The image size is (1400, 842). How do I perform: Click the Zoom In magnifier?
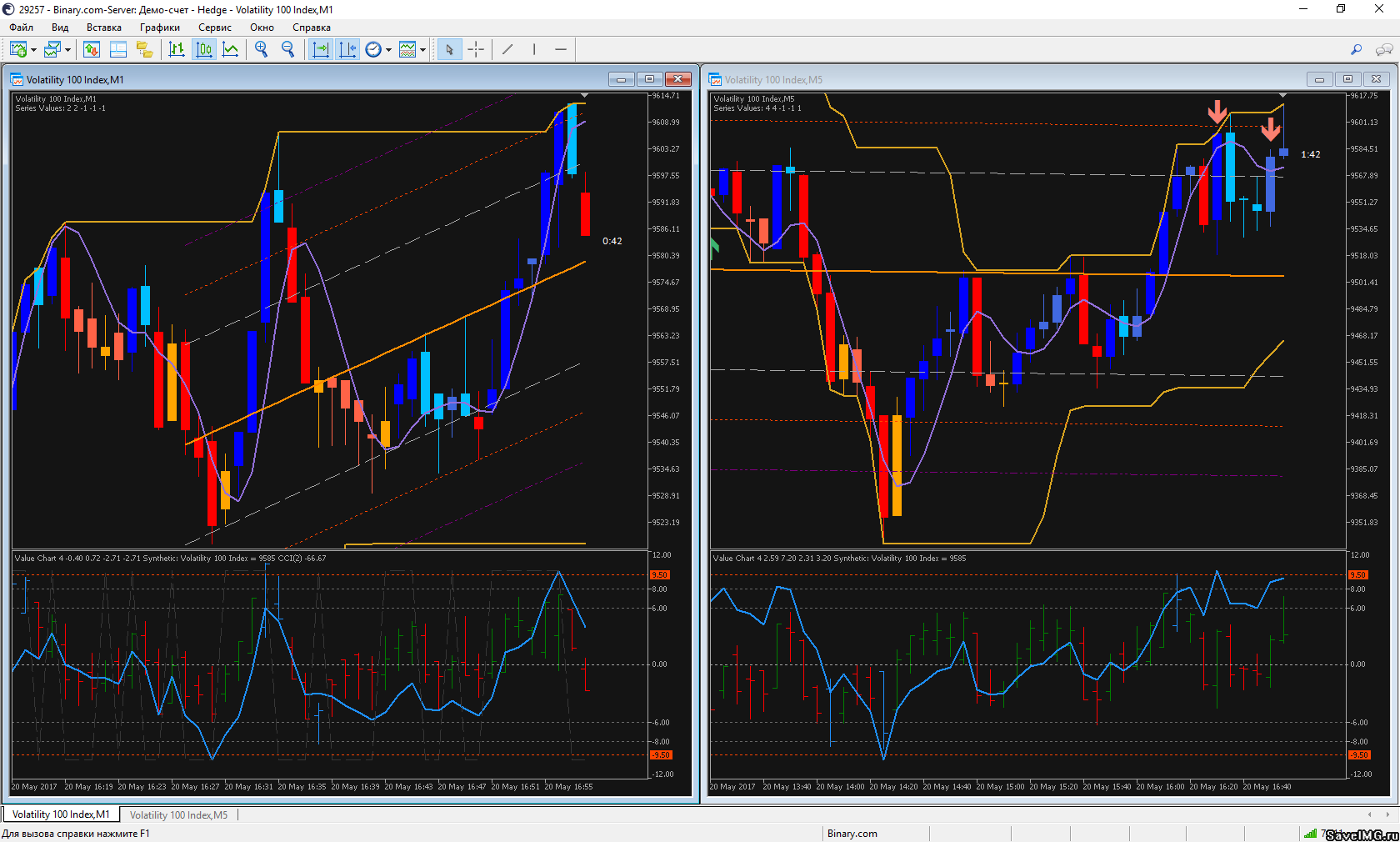point(262,50)
